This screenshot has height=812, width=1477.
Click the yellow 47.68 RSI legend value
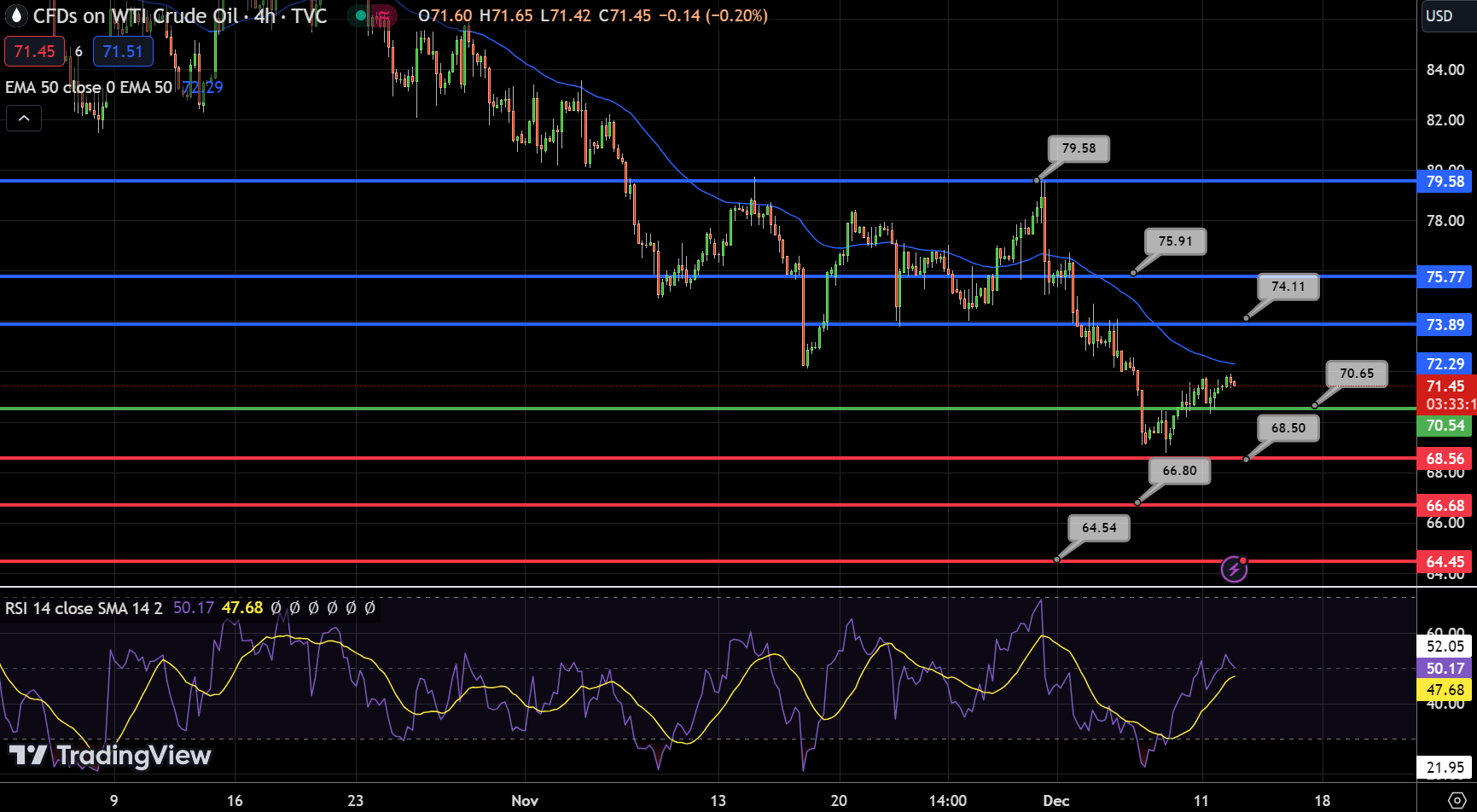pos(242,608)
